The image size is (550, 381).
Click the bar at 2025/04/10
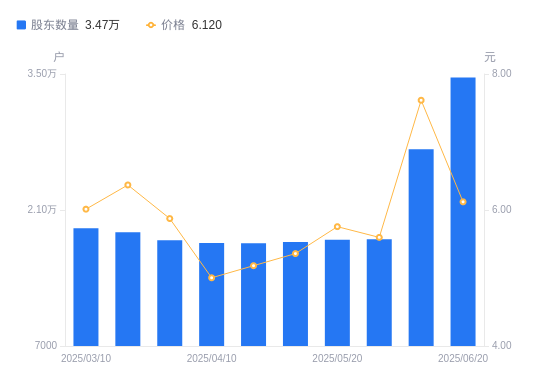coord(212,294)
